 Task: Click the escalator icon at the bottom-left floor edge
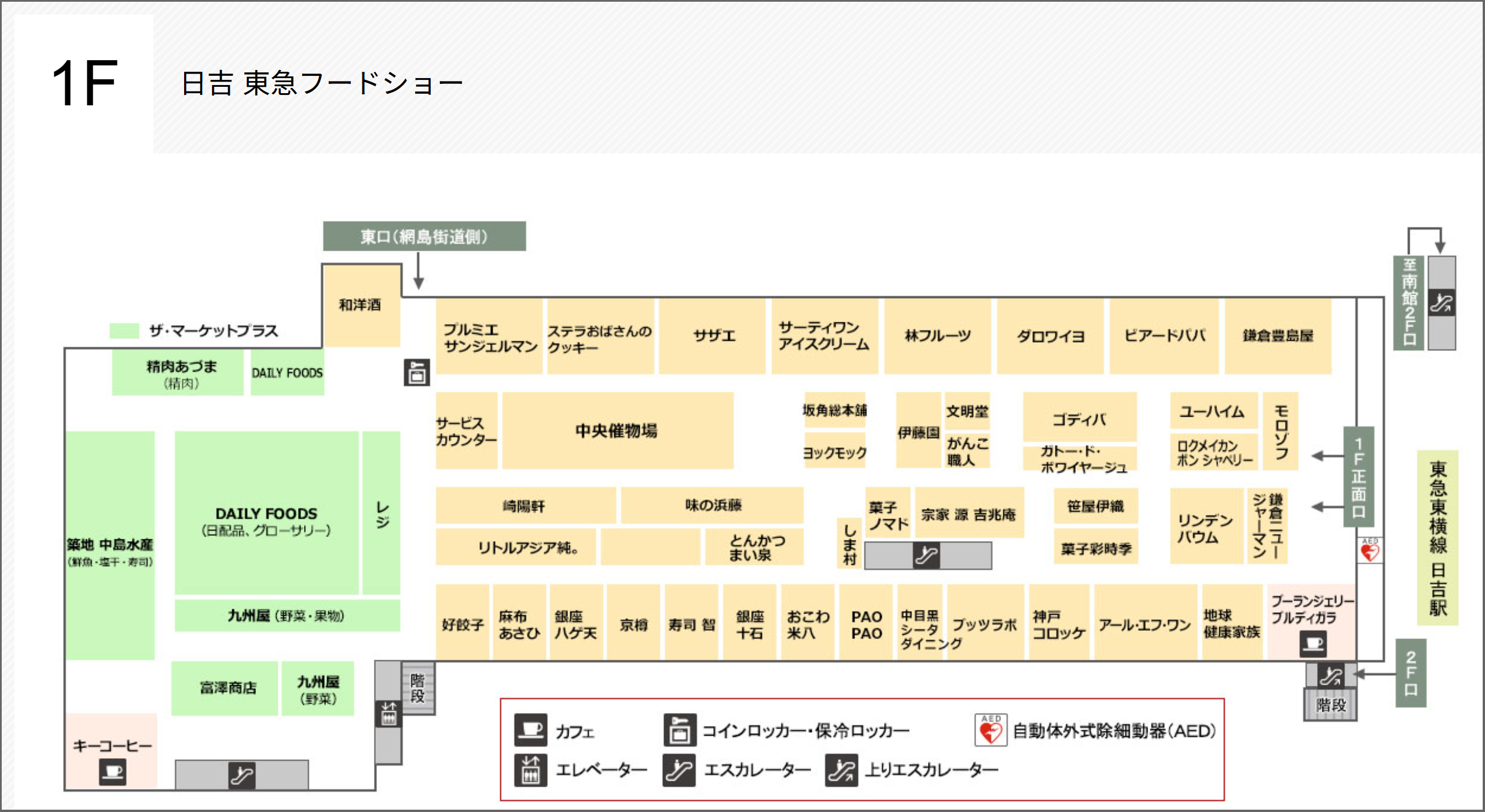tap(241, 776)
